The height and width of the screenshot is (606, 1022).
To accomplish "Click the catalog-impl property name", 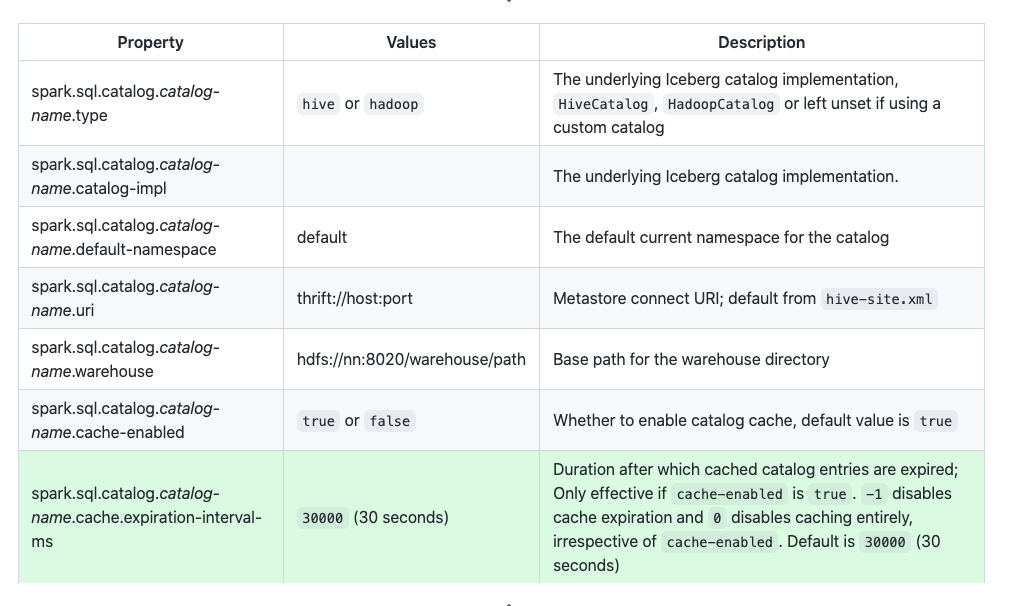I will (x=125, y=176).
